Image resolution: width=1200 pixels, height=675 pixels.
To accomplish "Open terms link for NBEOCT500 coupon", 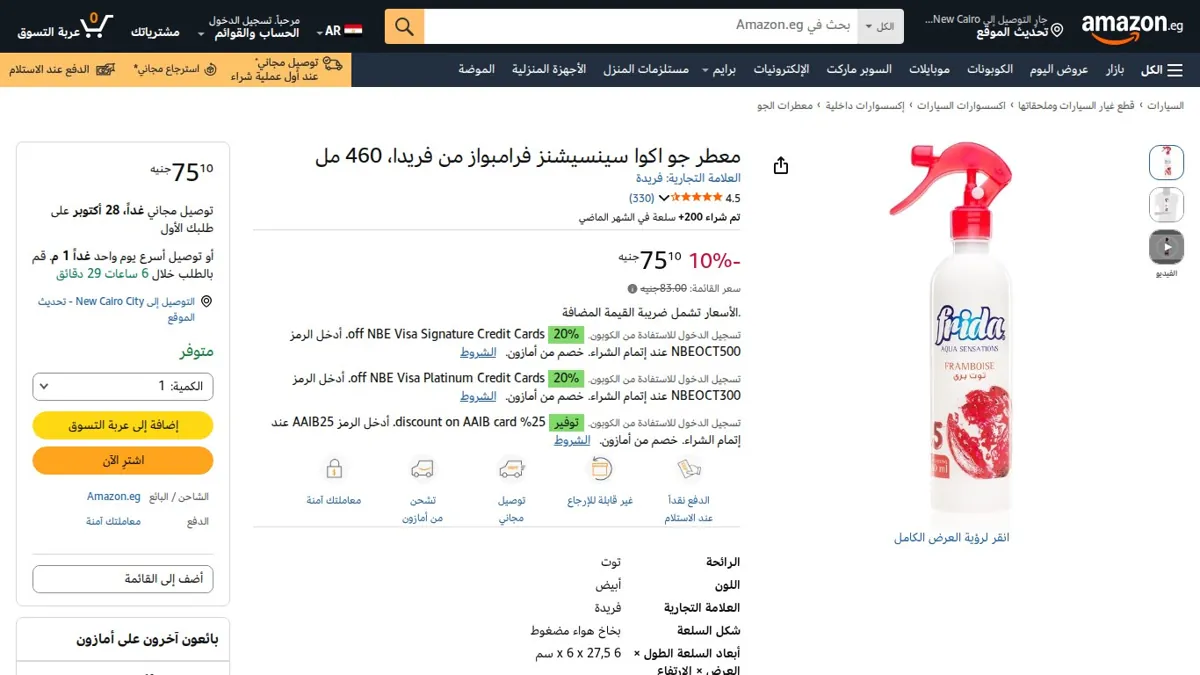I will (x=478, y=352).
